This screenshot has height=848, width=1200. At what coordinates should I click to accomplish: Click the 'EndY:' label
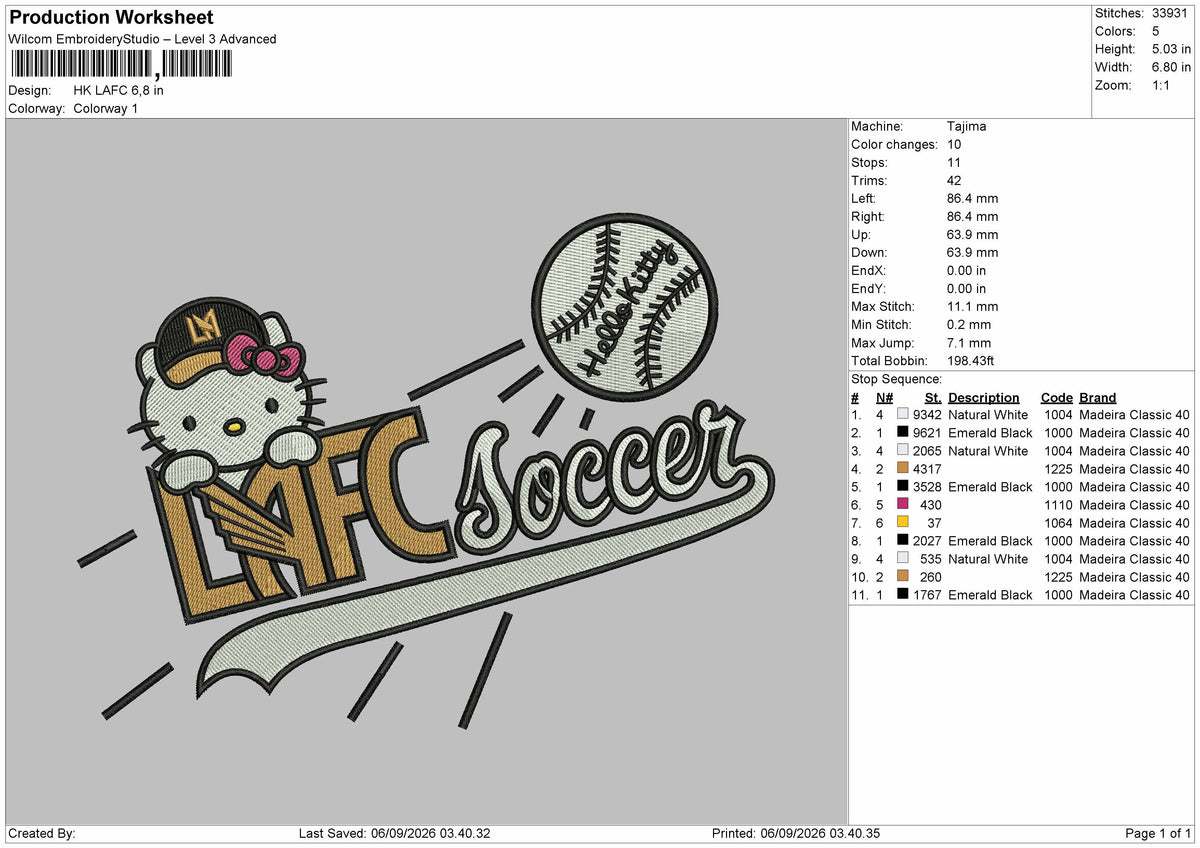(x=868, y=289)
